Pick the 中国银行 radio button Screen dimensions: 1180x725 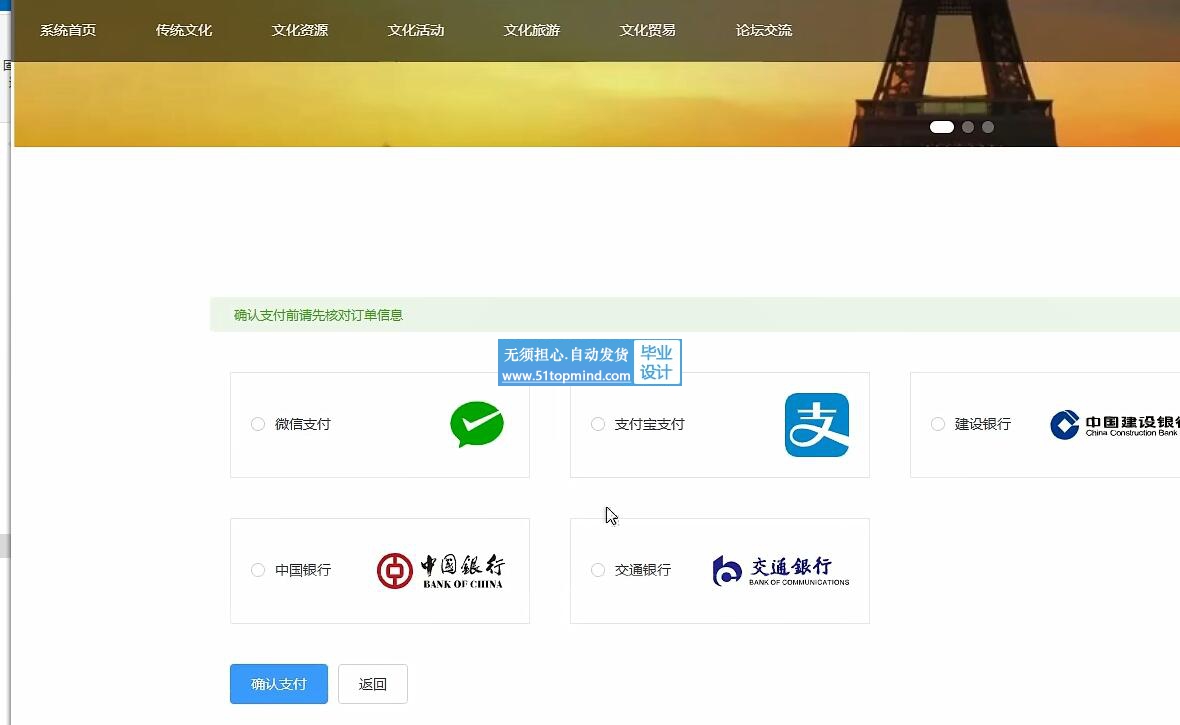[x=258, y=570]
